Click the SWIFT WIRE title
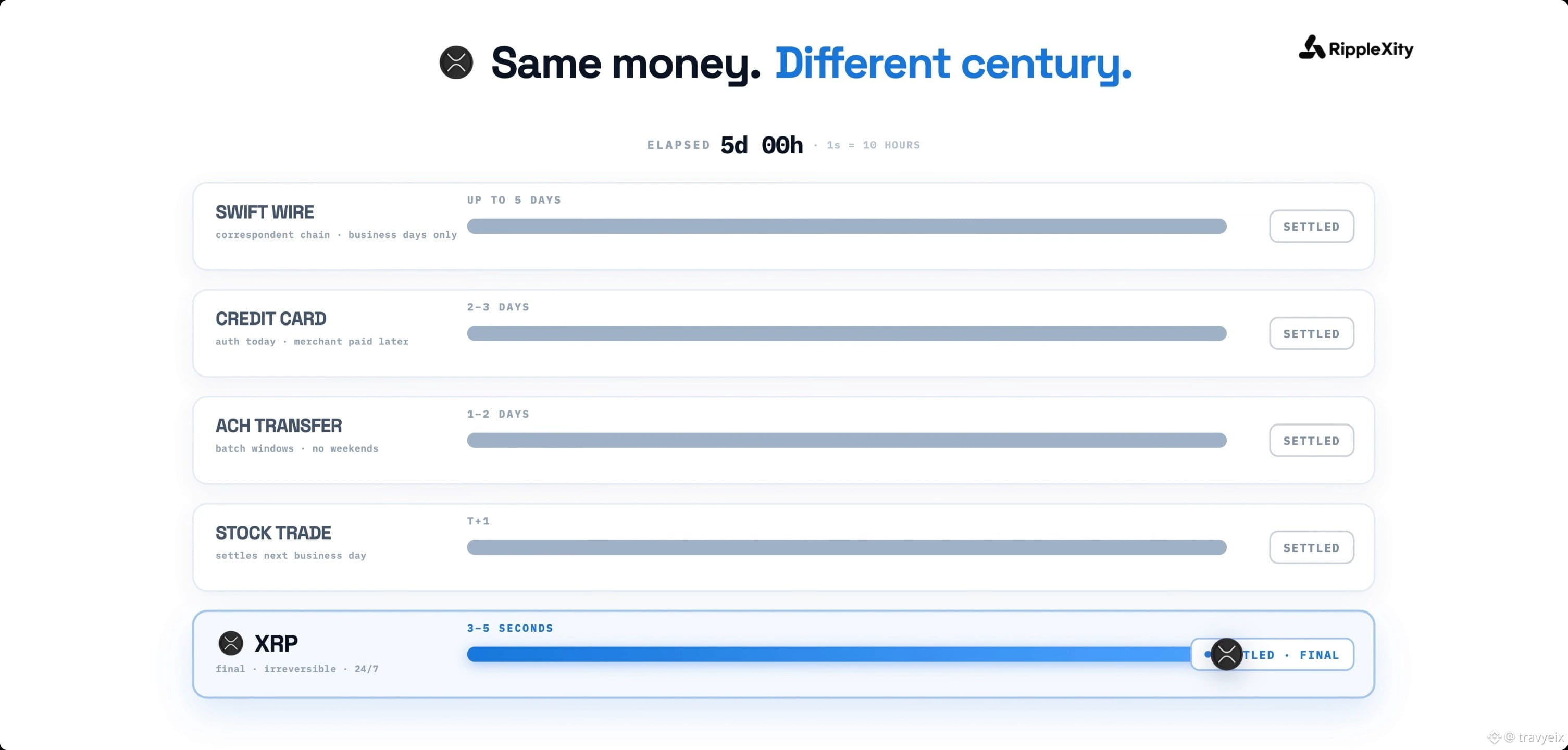 pos(265,212)
